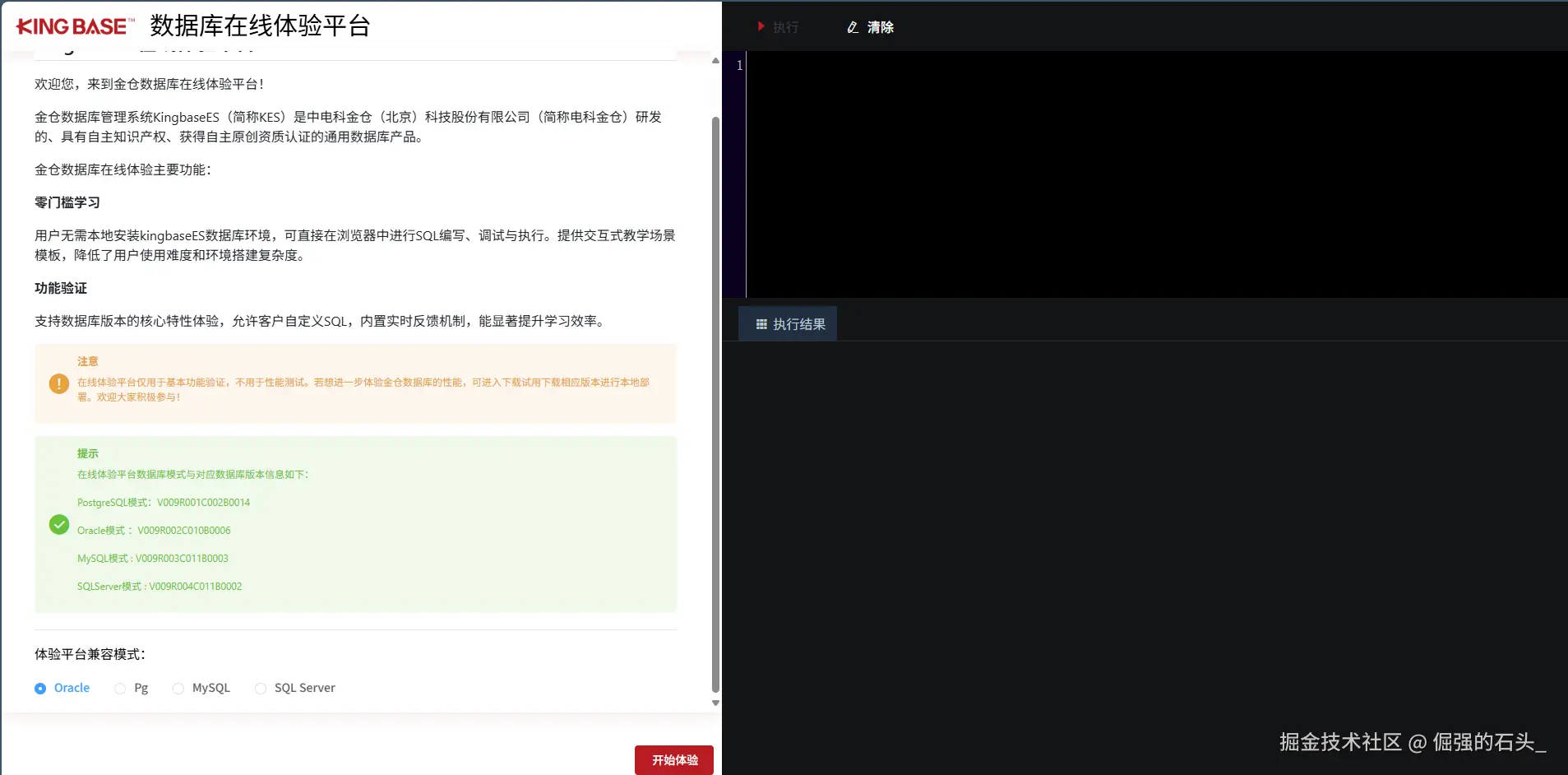1568x775 pixels.
Task: Select the MySQL compatibility mode radio
Action: click(178, 689)
